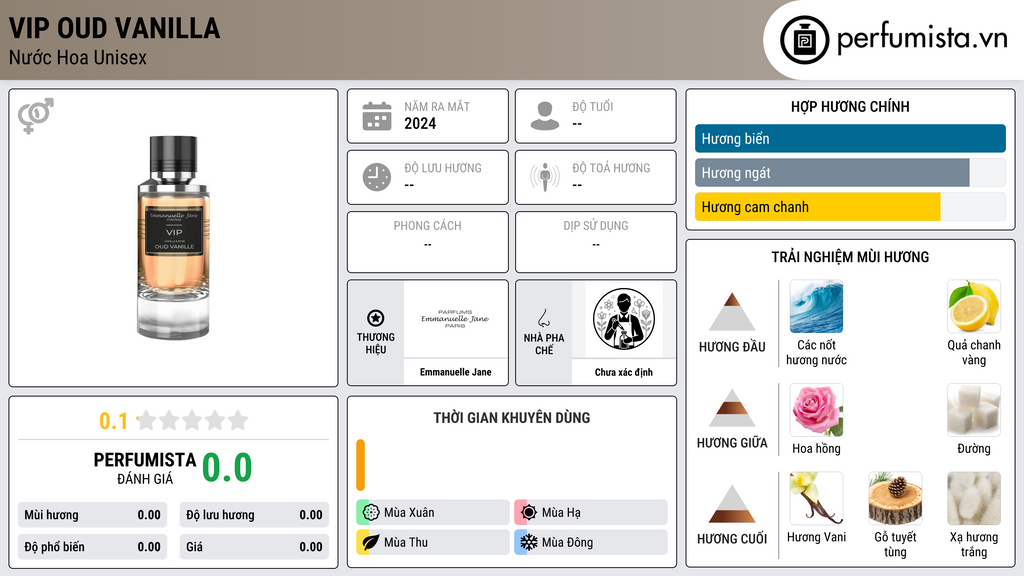This screenshot has width=1024, height=576.
Task: Click the VIP Oud Vanilla bottle image
Action: pyautogui.click(x=173, y=237)
